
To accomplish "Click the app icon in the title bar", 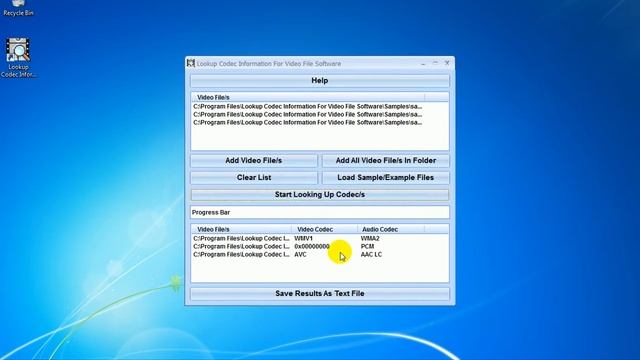I will click(x=191, y=63).
